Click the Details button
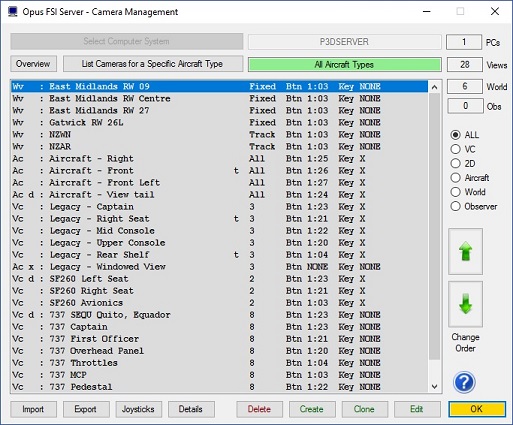This screenshot has height=425, width=513. (191, 409)
